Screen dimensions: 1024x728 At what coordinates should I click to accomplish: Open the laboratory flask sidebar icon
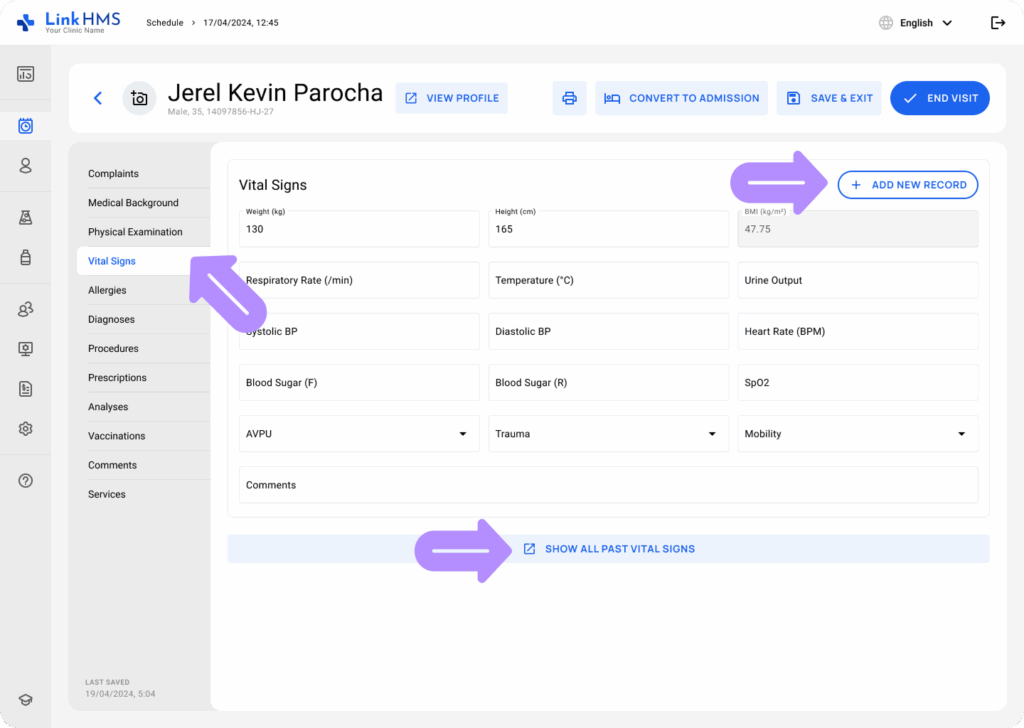click(x=26, y=217)
